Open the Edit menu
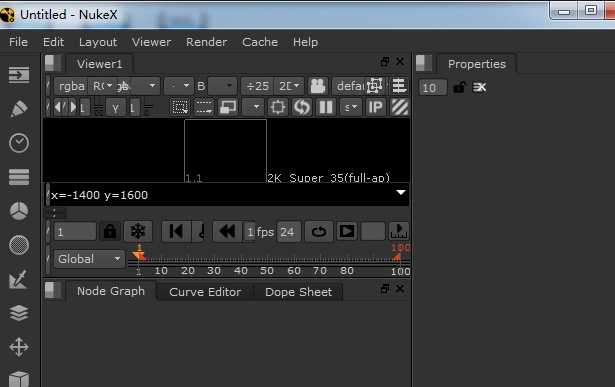 tap(53, 42)
